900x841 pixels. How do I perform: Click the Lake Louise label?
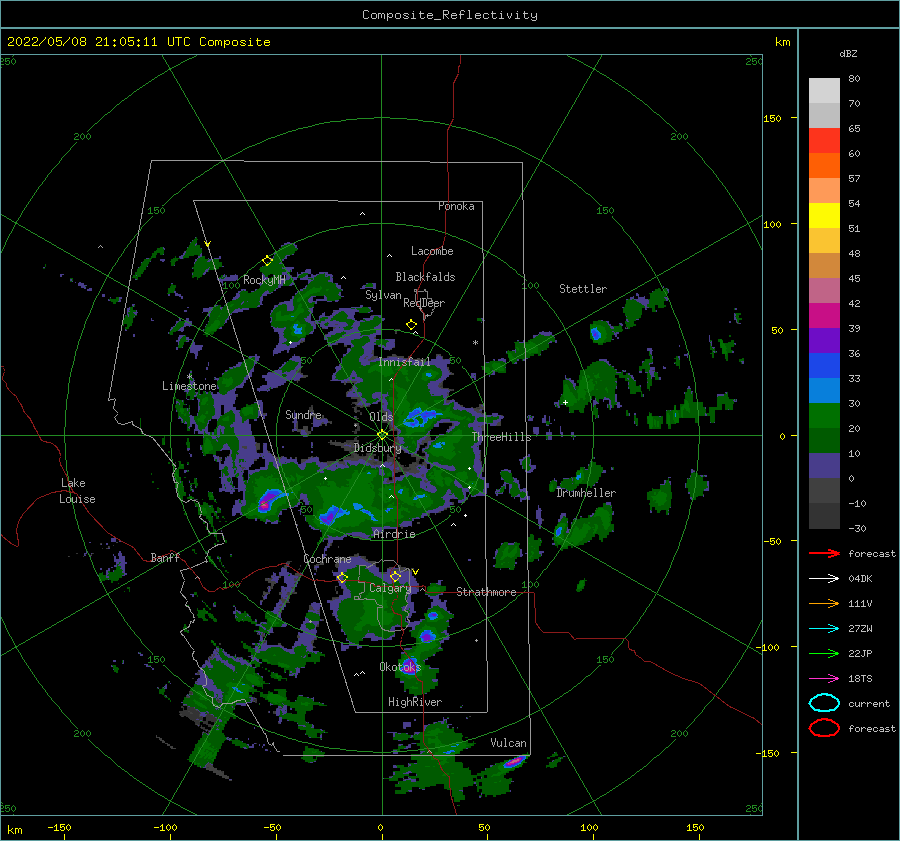click(x=77, y=491)
